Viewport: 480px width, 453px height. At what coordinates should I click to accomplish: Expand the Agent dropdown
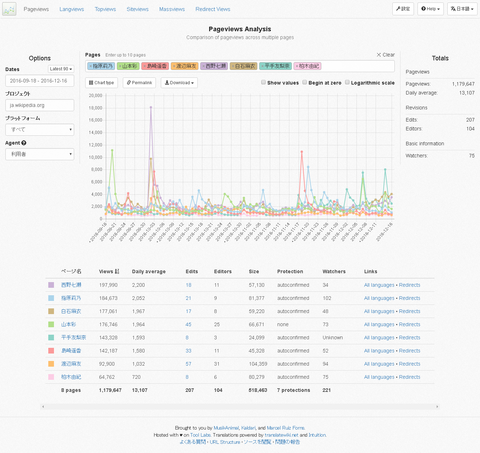tap(40, 154)
